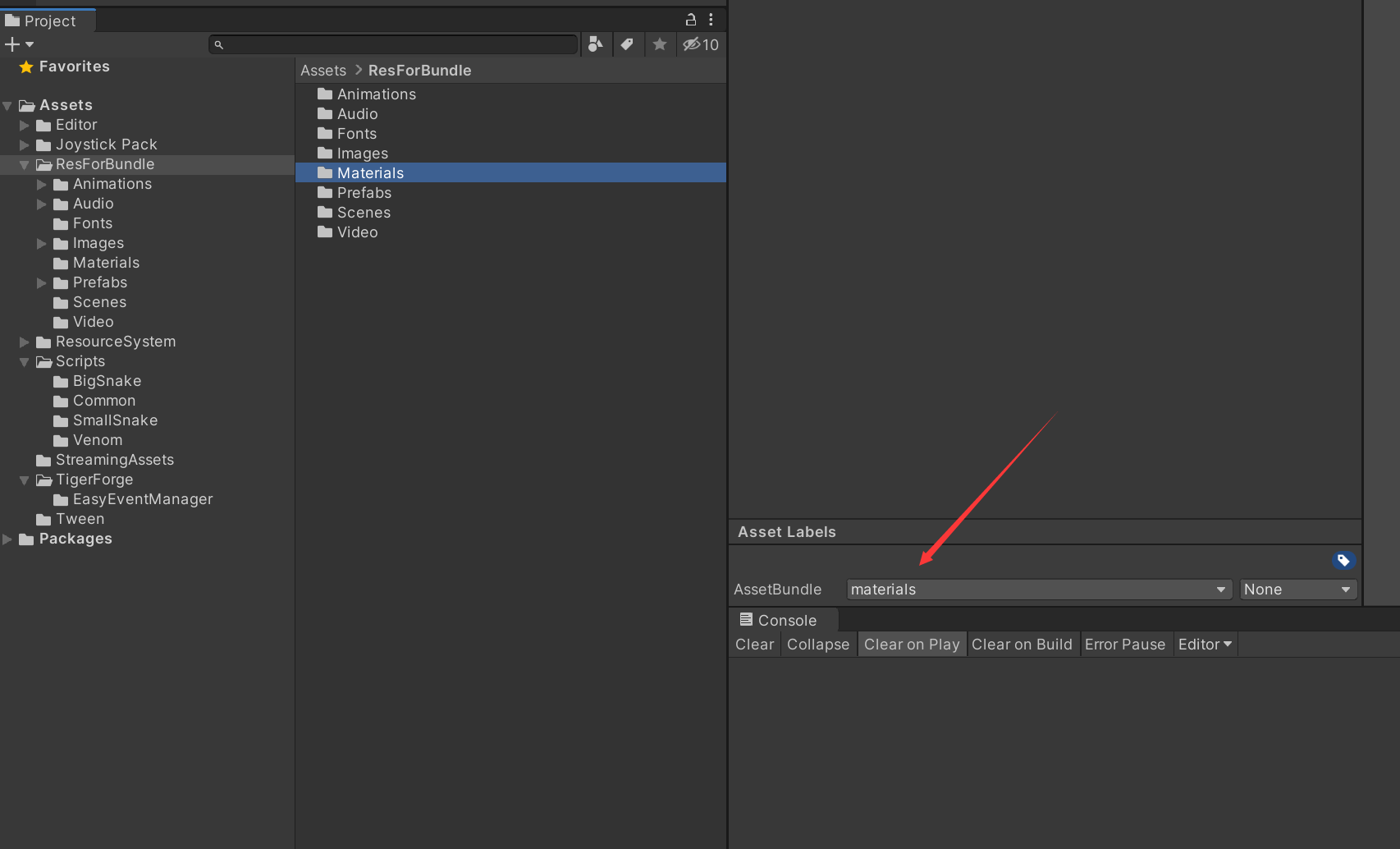Image resolution: width=1400 pixels, height=849 pixels.
Task: Toggle Error Pause in Console
Action: 1124,645
